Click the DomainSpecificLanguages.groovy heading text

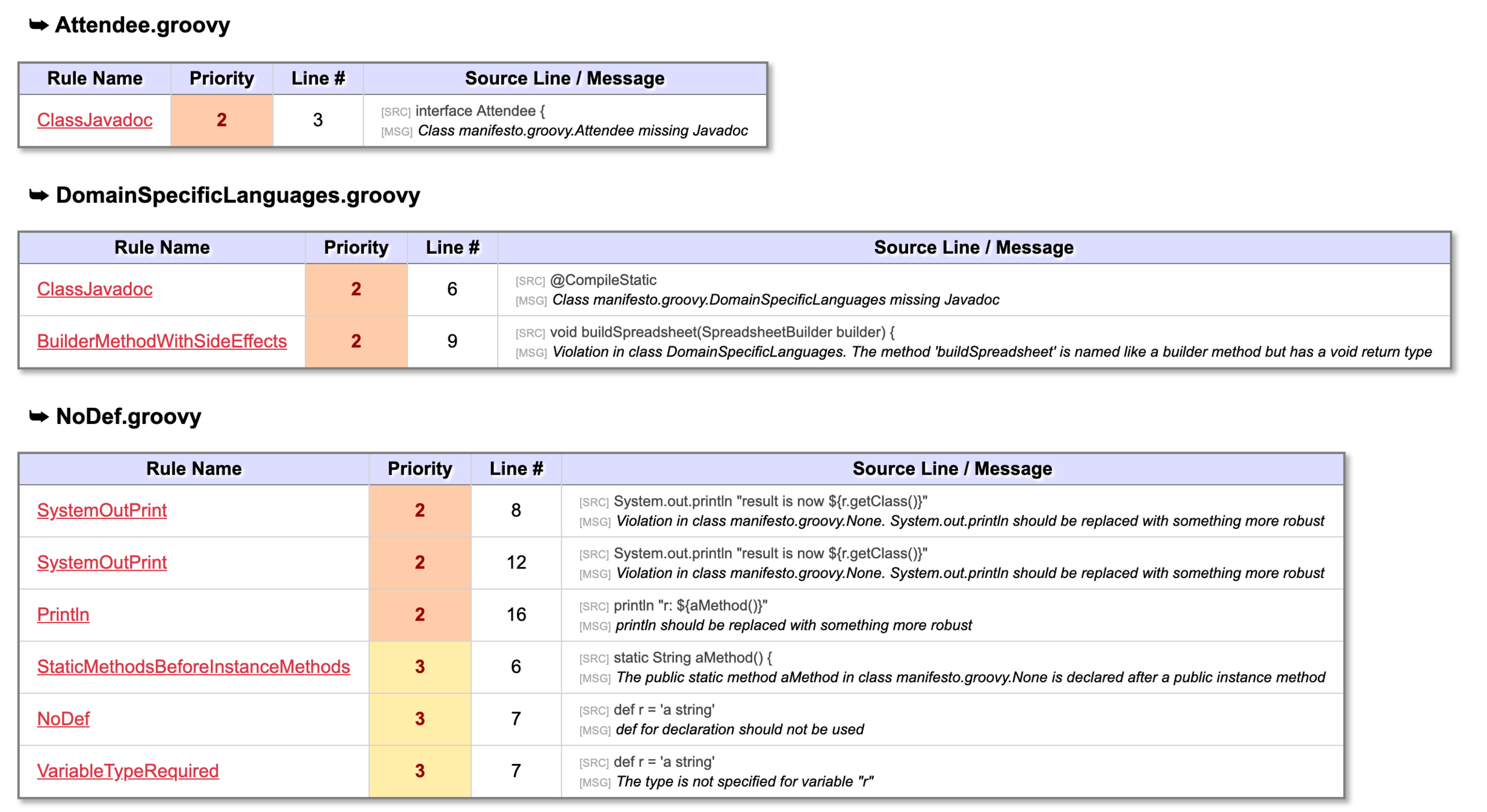[238, 195]
